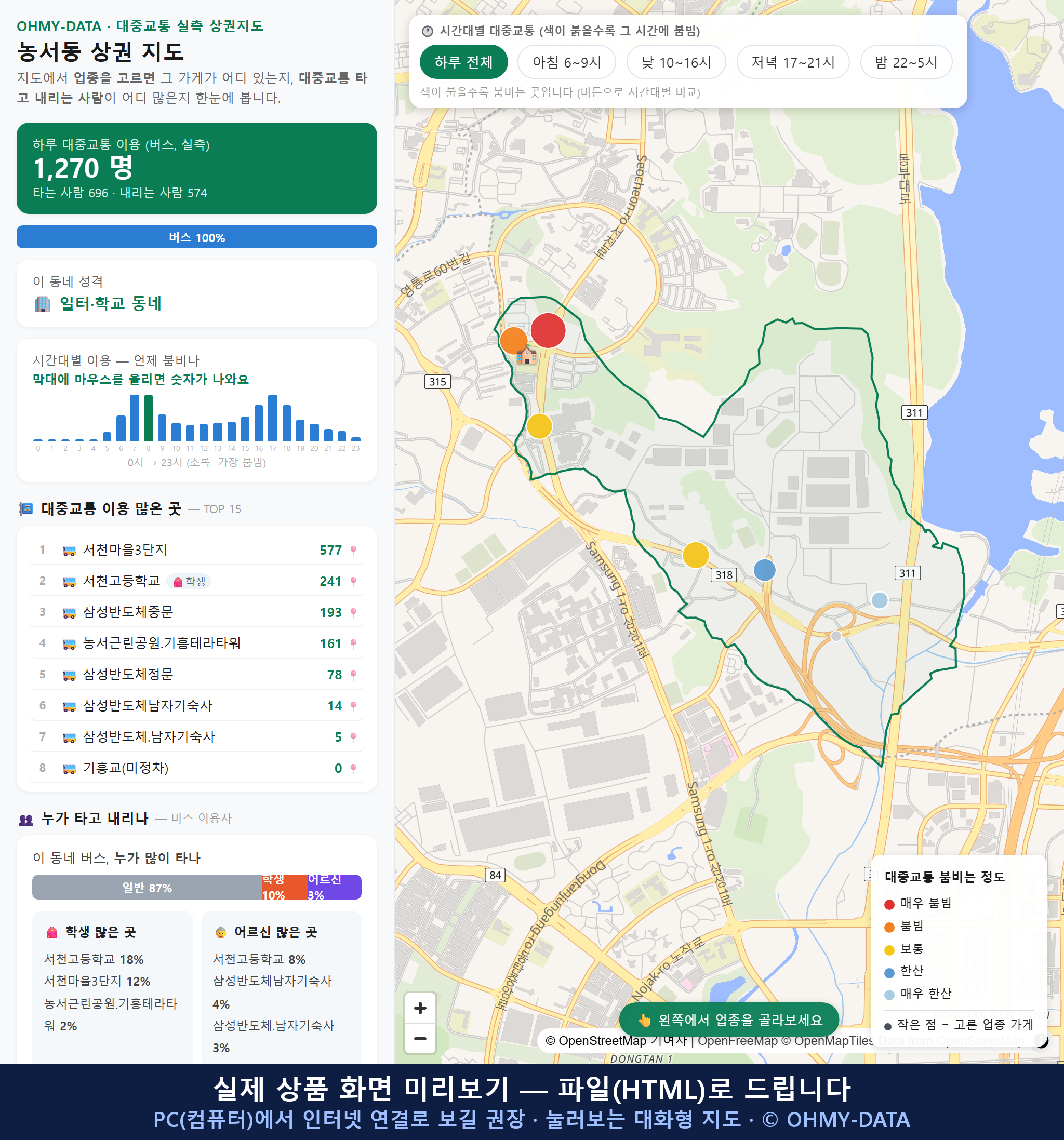The height and width of the screenshot is (1140, 1064).
Task: Click the 삼성반도체정문 stop name
Action: [128, 674]
